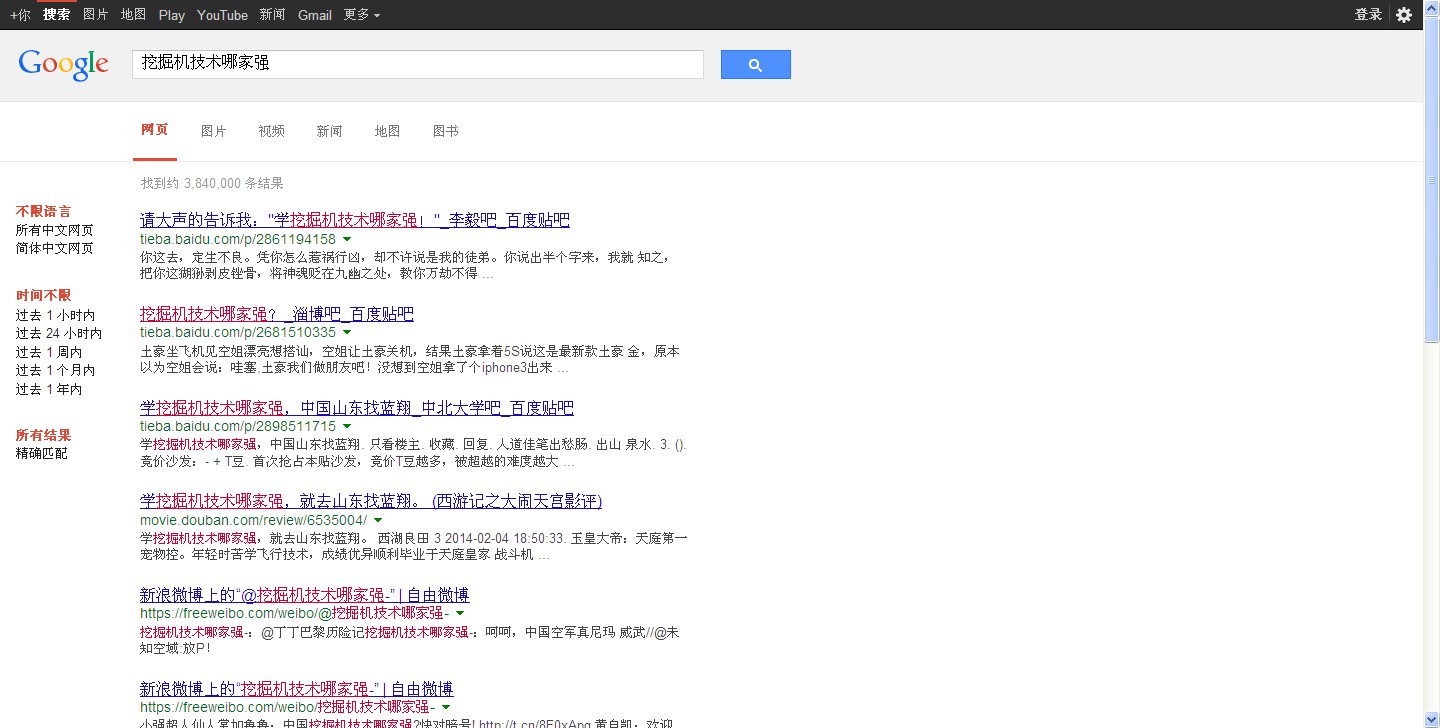Select 不限语言 filter heading
The width and height of the screenshot is (1440, 728).
pyautogui.click(x=43, y=211)
